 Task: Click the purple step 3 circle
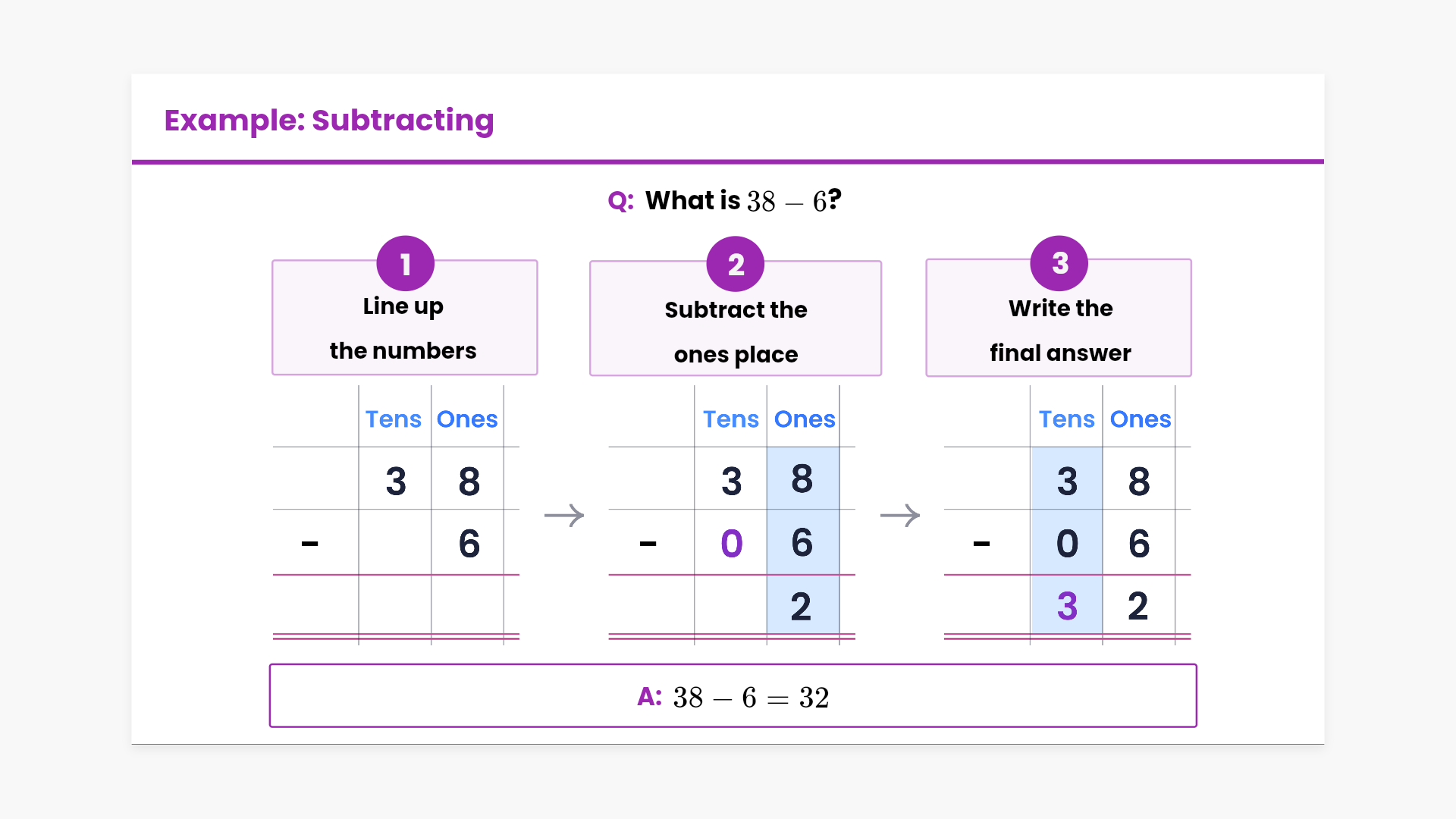(1059, 263)
